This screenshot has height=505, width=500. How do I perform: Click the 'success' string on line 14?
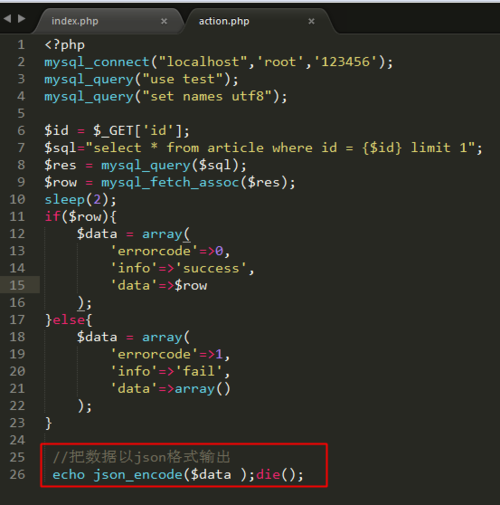(211, 268)
